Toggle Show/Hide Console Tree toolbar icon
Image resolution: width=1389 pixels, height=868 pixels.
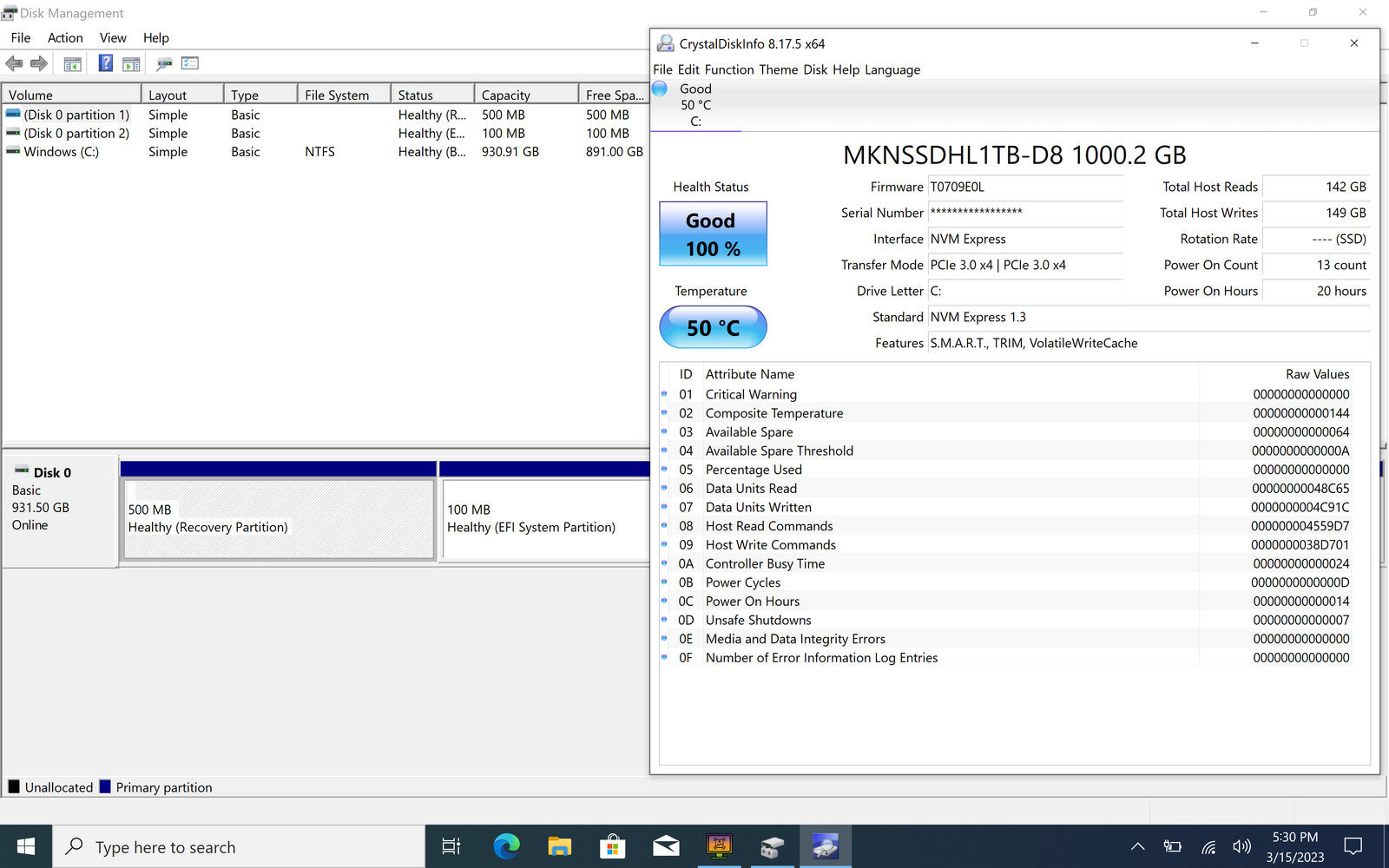(73, 63)
